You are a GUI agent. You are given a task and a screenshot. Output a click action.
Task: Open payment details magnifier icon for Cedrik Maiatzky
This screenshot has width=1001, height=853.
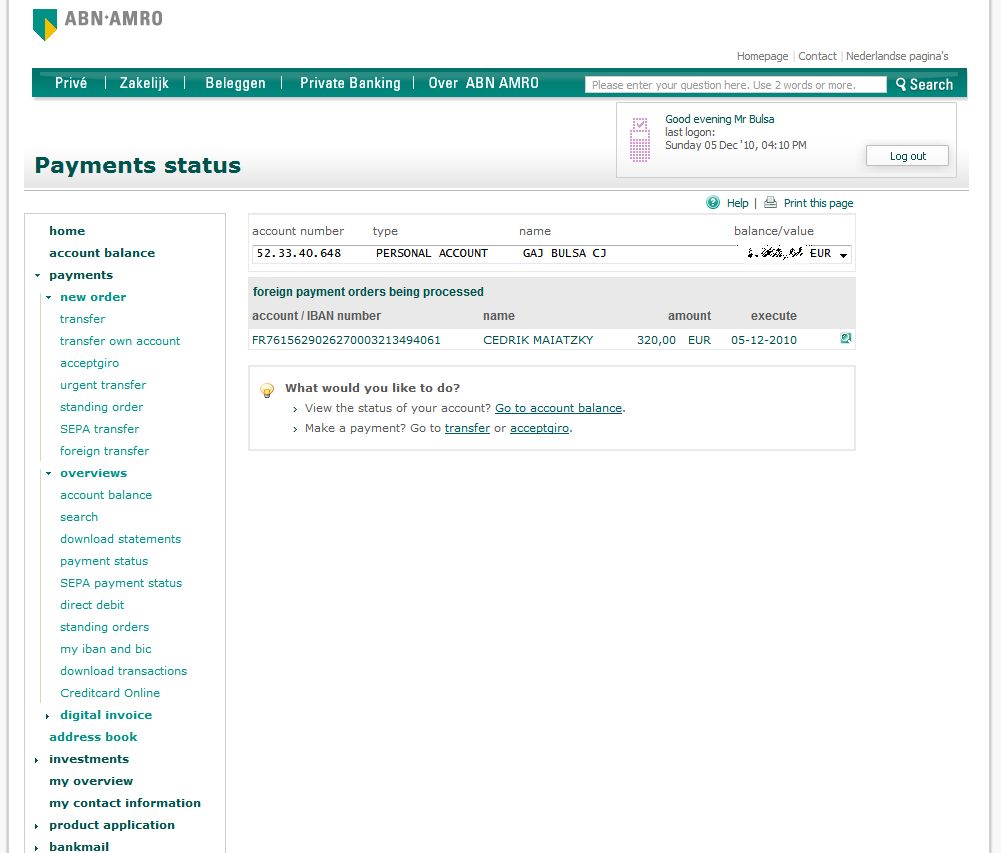point(846,339)
